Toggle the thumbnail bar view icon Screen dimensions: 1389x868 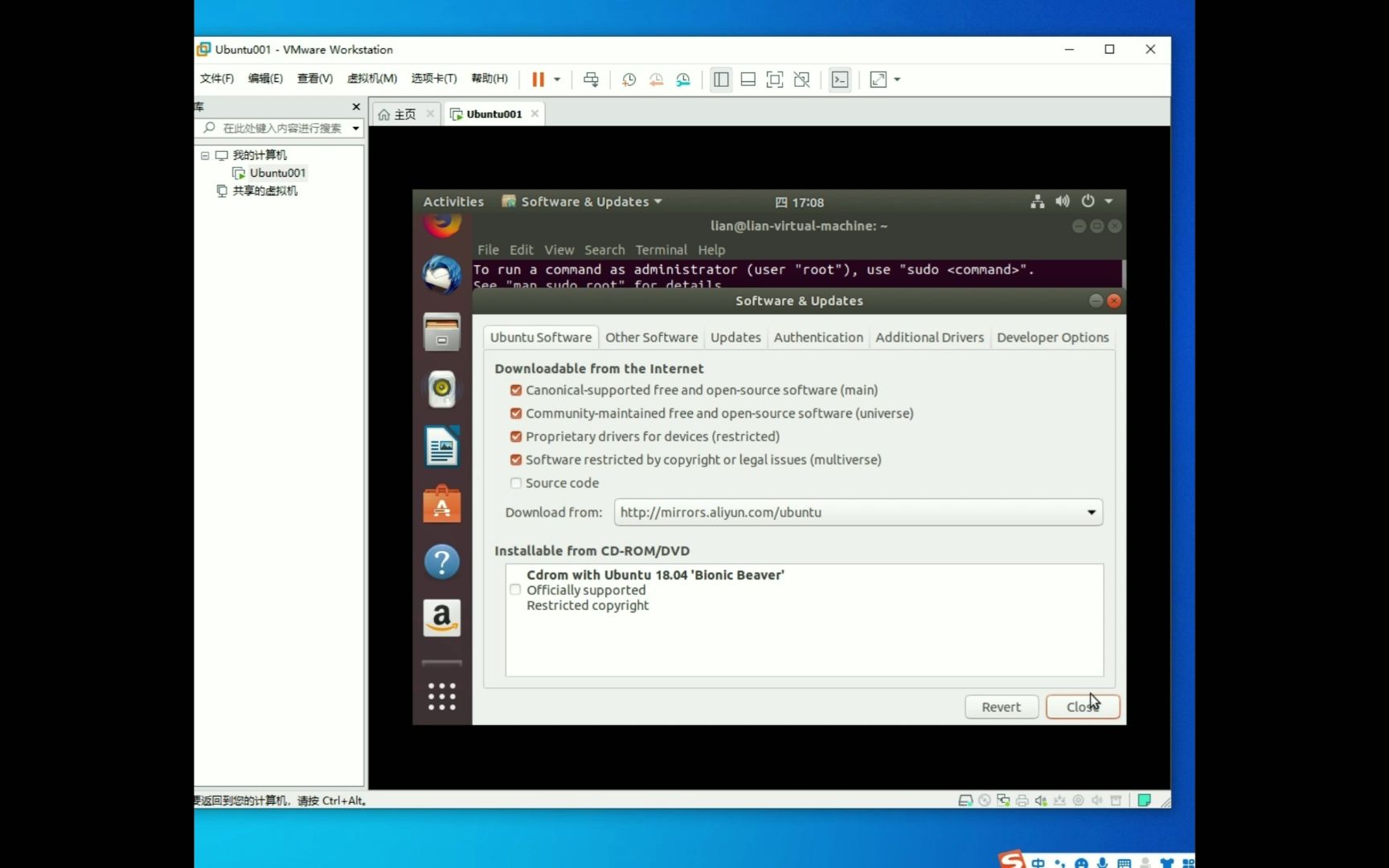748,79
